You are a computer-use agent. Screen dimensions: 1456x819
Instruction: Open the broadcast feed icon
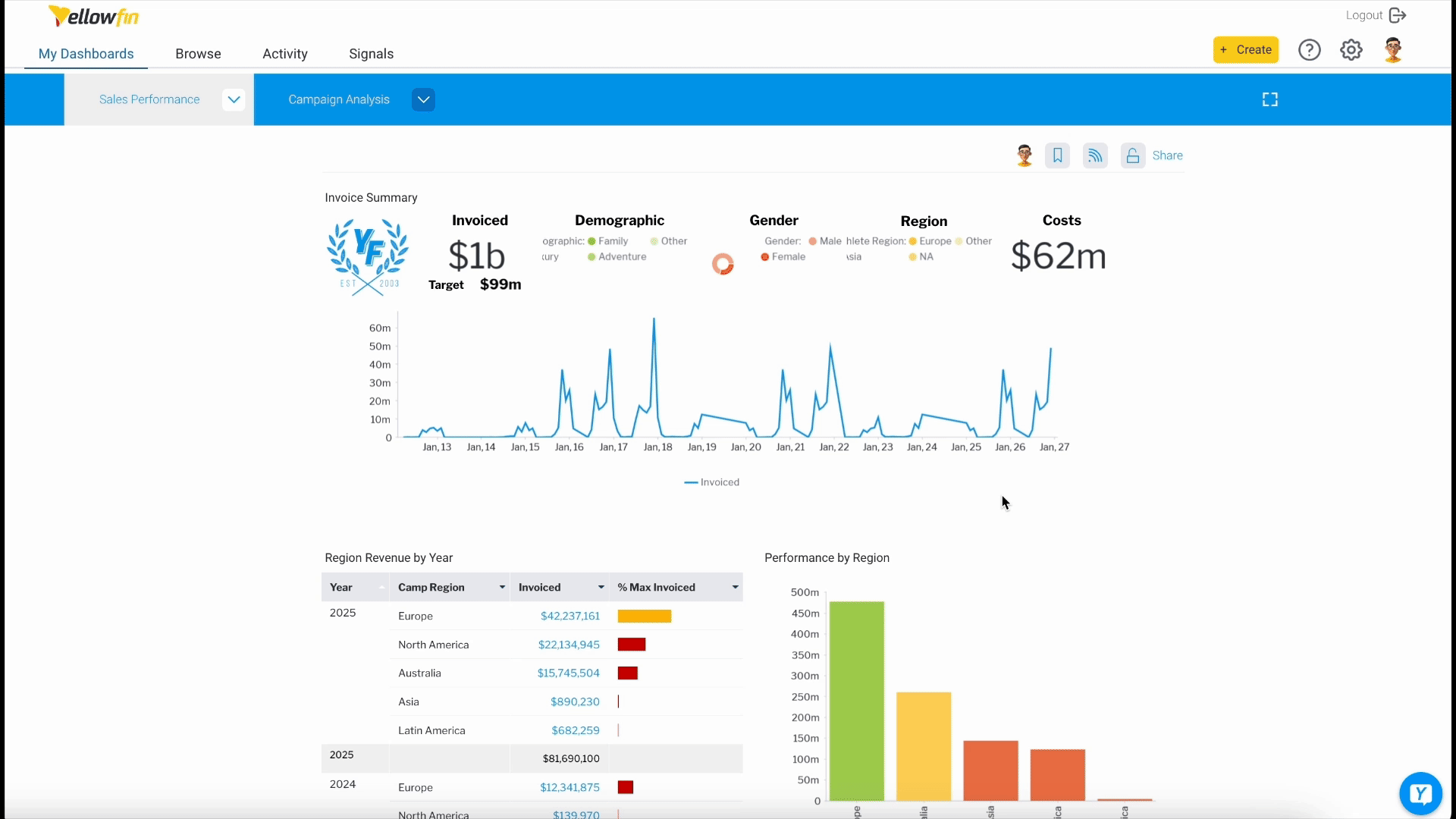click(1095, 155)
